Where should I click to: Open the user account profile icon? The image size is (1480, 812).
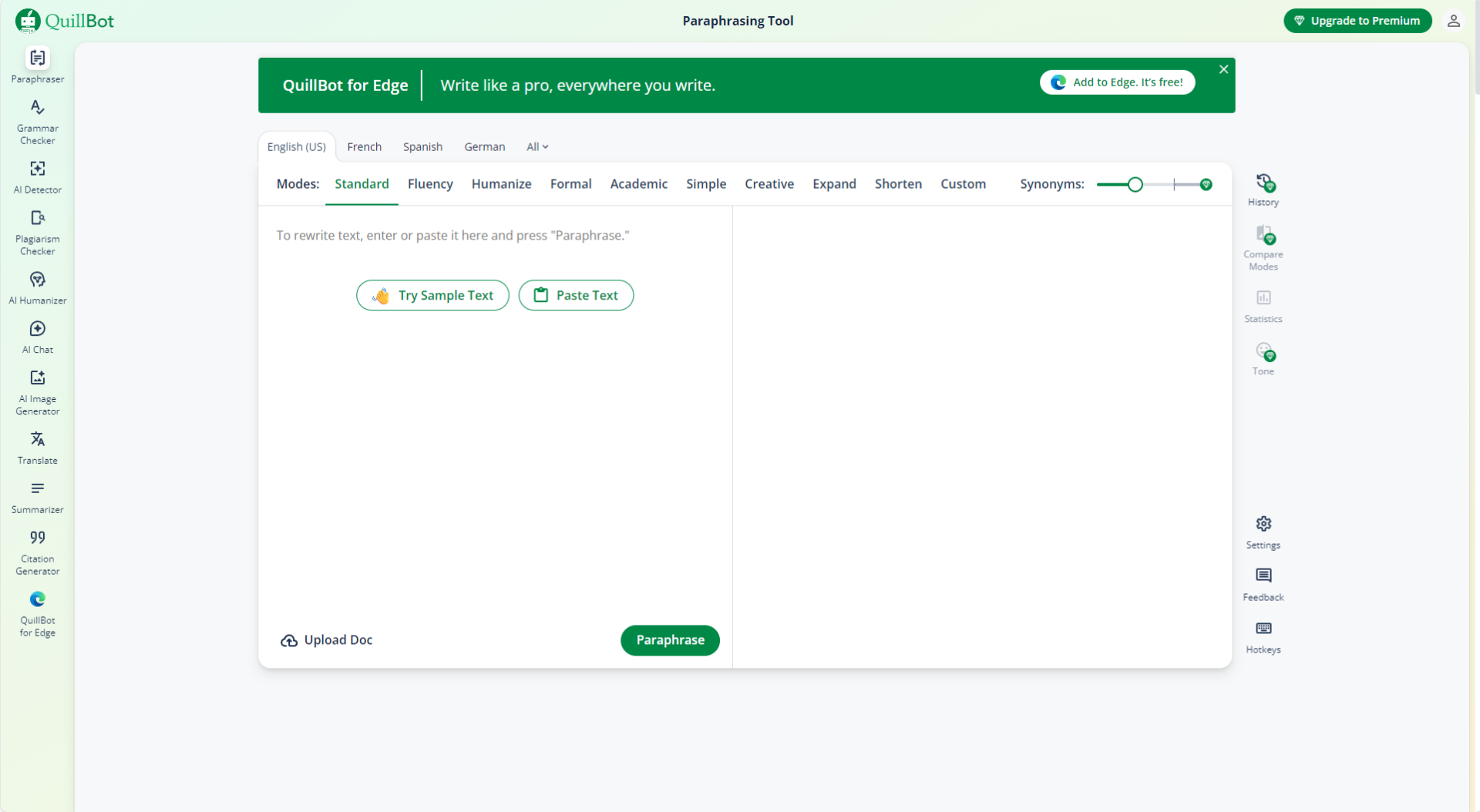click(1453, 21)
